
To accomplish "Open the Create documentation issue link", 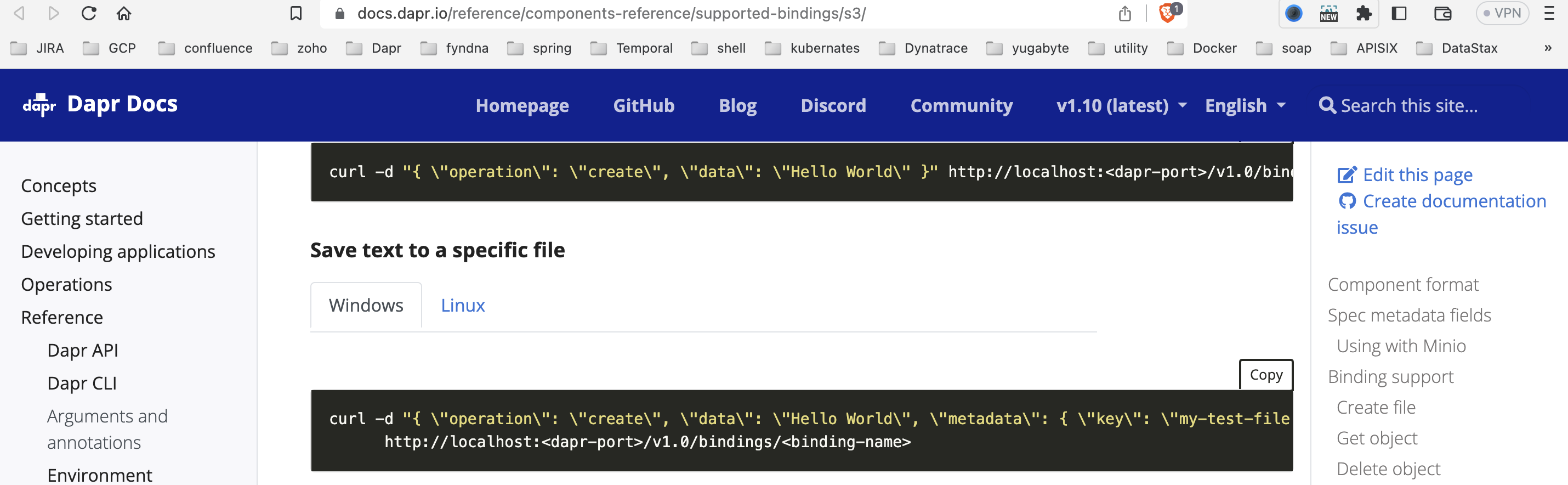I will click(1440, 214).
